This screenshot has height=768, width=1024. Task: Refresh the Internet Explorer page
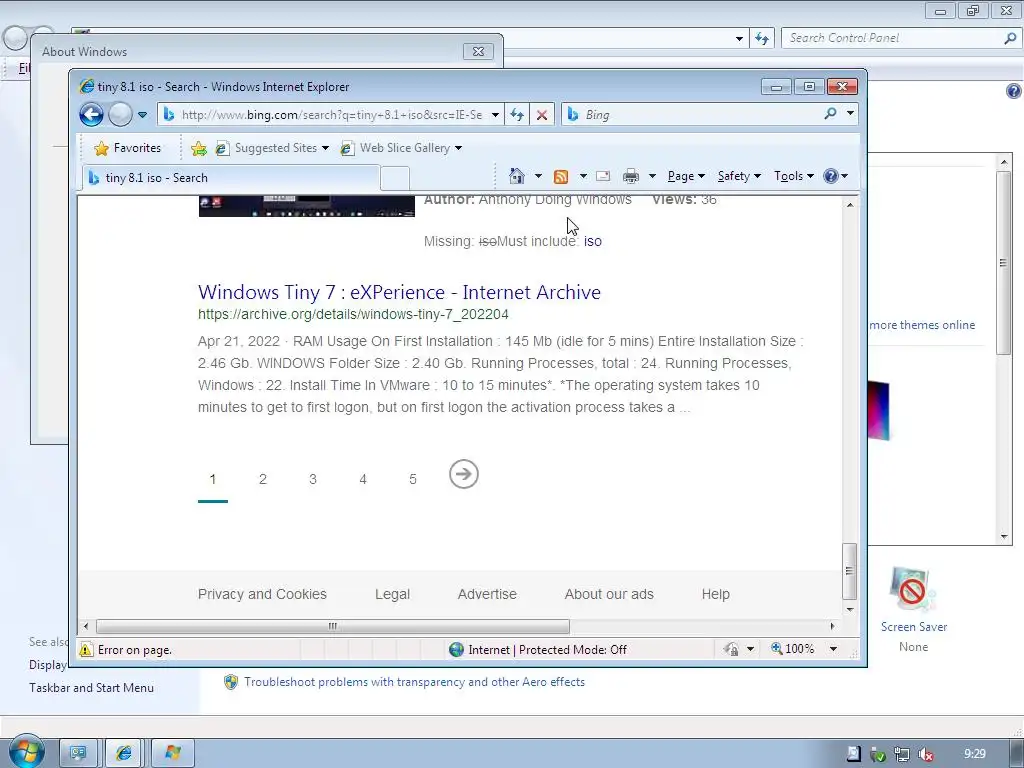tap(517, 115)
